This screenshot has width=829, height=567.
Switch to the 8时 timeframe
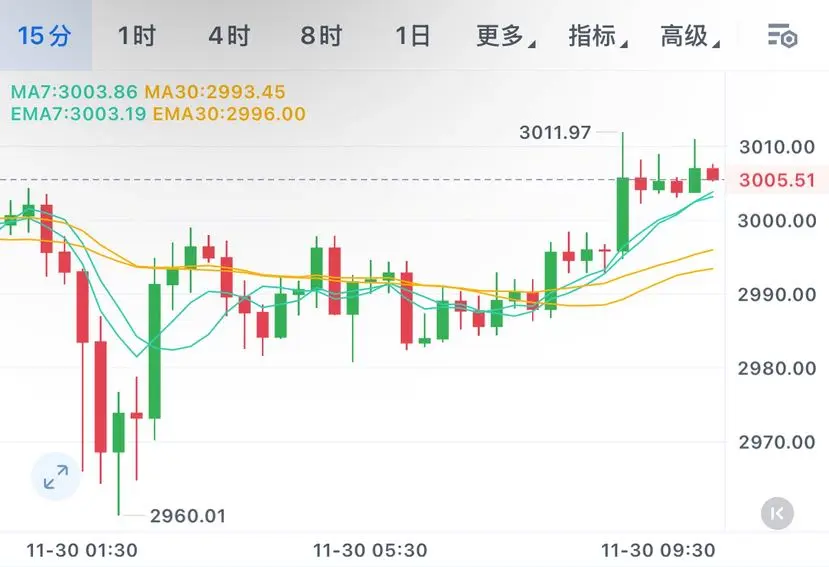(x=321, y=36)
